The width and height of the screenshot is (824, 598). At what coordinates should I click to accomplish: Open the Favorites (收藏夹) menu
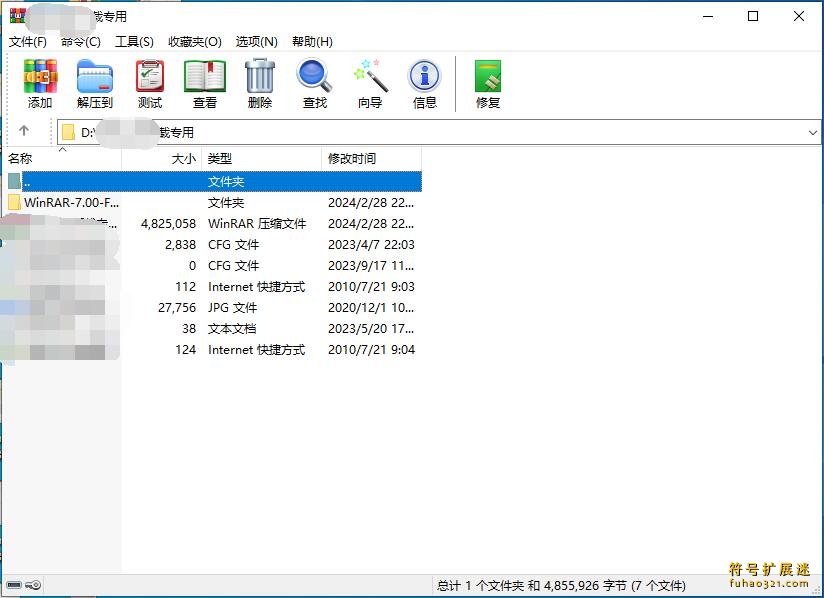coord(195,42)
